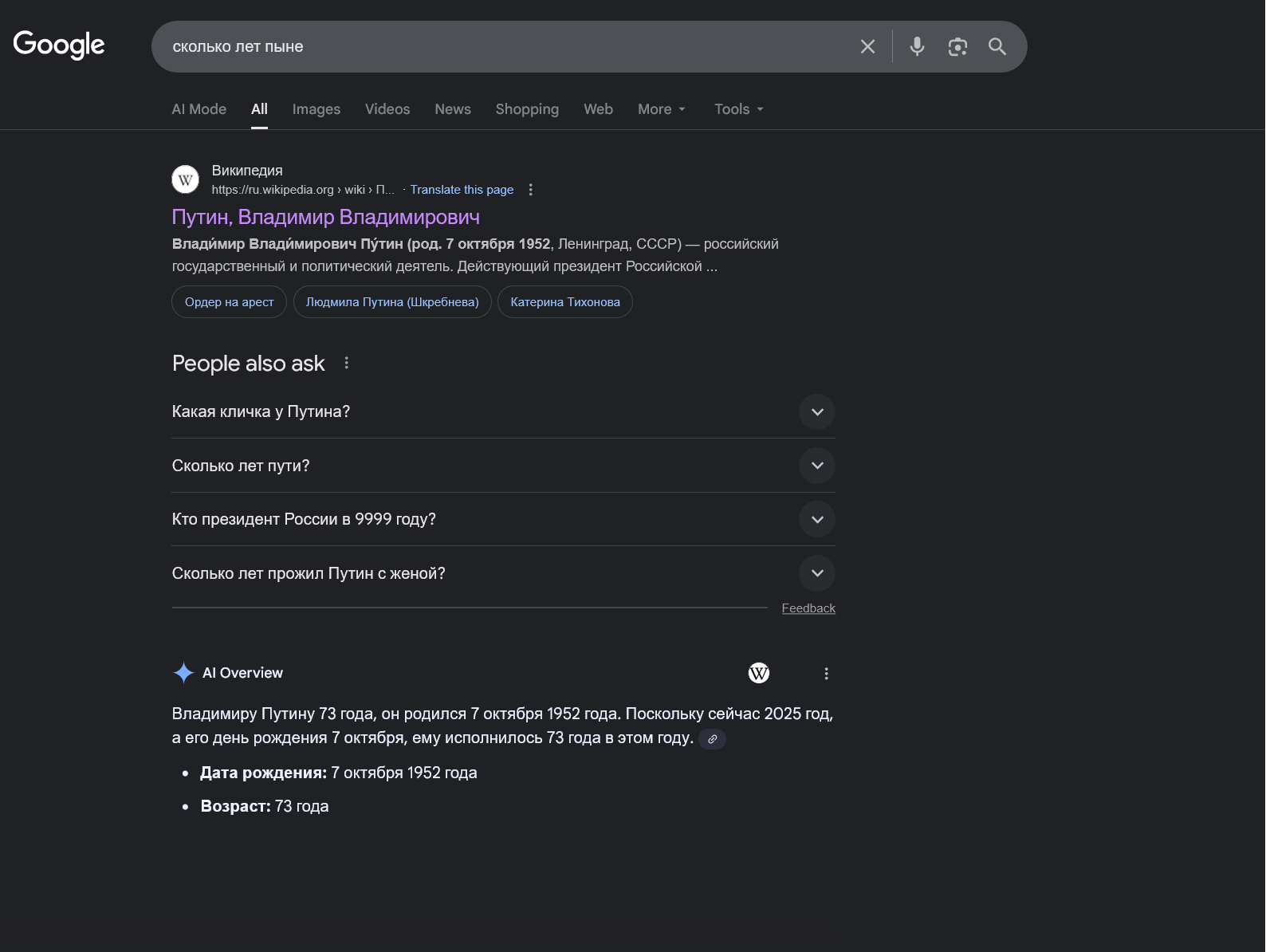Click the Wikipedia source icon in AI Overview
Viewport: 1266px width, 952px height.
[758, 673]
